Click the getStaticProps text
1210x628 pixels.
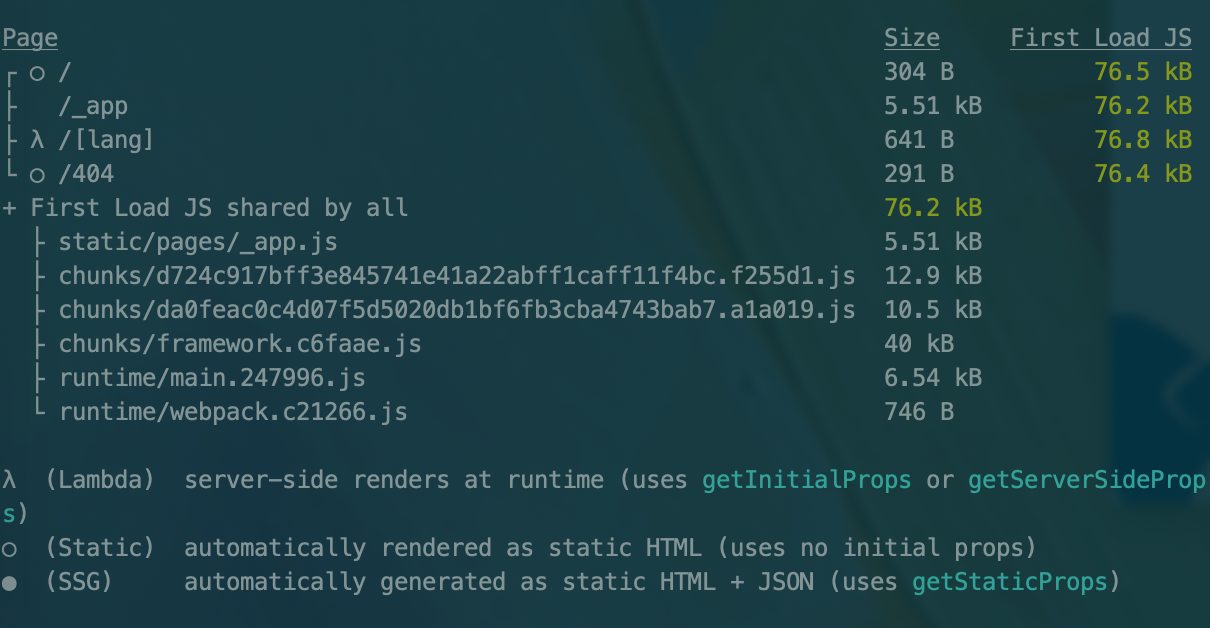click(x=1009, y=582)
